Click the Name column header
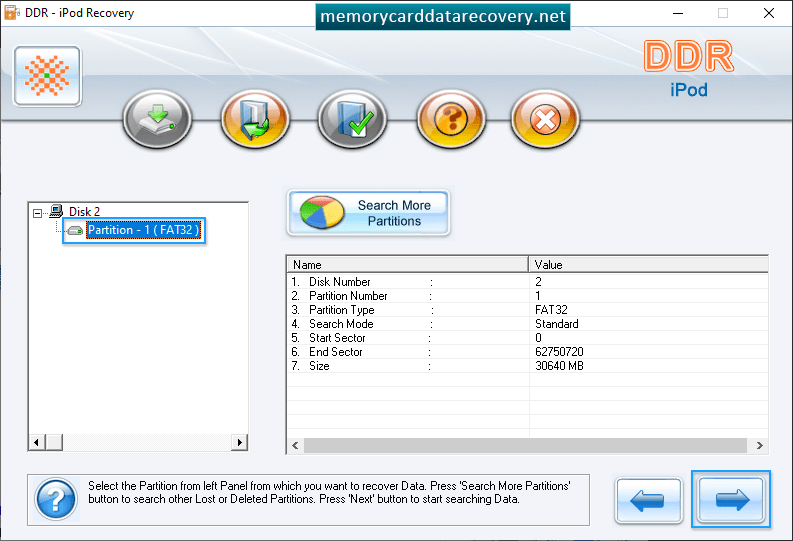The image size is (793, 541). pyautogui.click(x=408, y=264)
